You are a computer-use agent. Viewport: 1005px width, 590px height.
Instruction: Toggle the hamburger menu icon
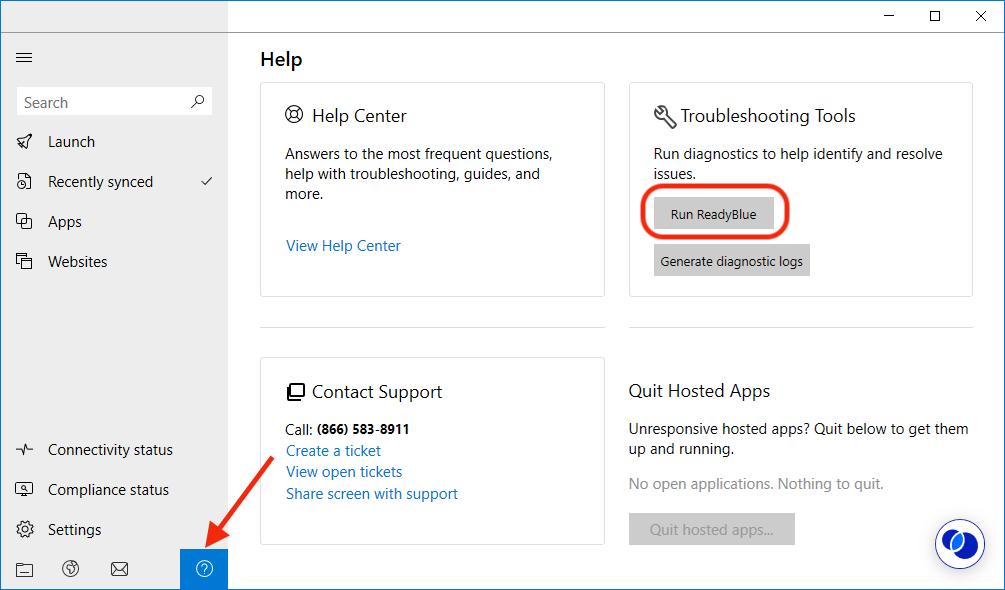click(24, 58)
